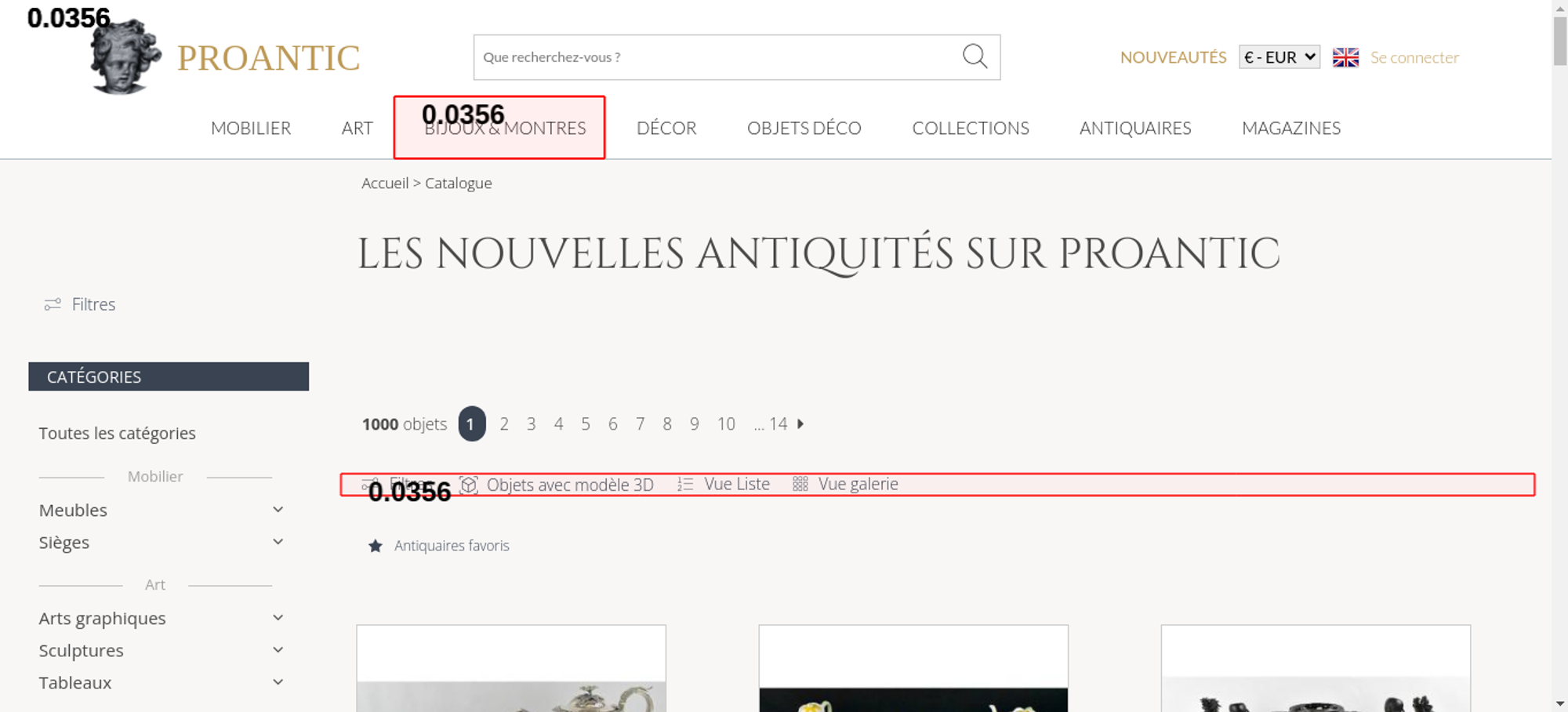
Task: Click the search input field
Action: [x=713, y=57]
